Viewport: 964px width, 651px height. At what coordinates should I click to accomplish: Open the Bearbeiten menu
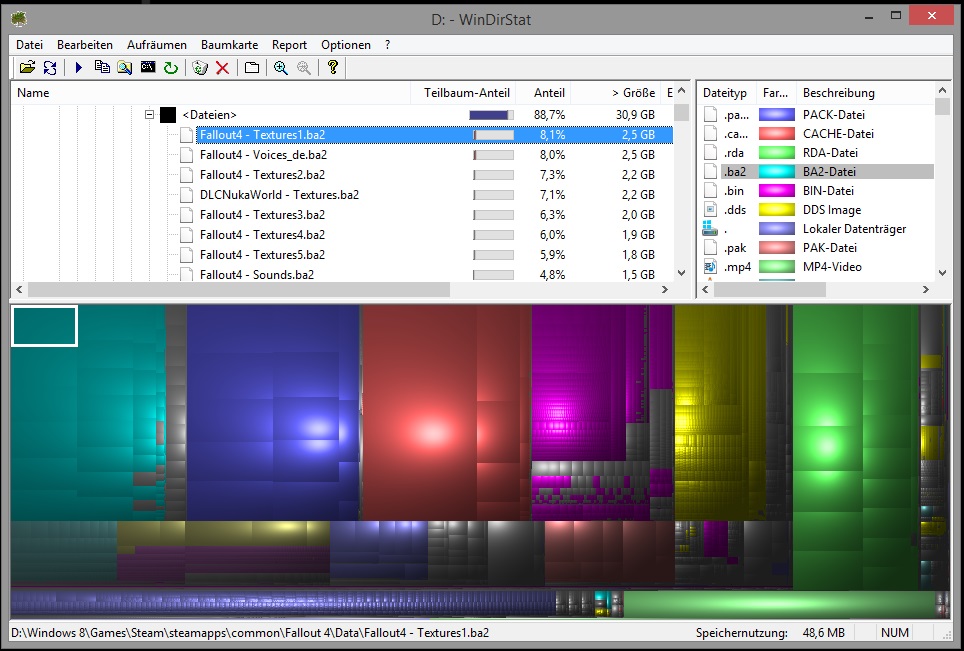85,45
